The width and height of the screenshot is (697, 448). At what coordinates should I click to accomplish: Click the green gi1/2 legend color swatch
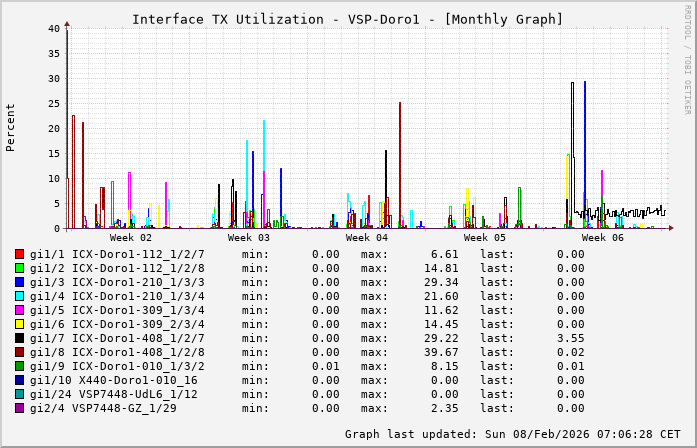pyautogui.click(x=19, y=268)
